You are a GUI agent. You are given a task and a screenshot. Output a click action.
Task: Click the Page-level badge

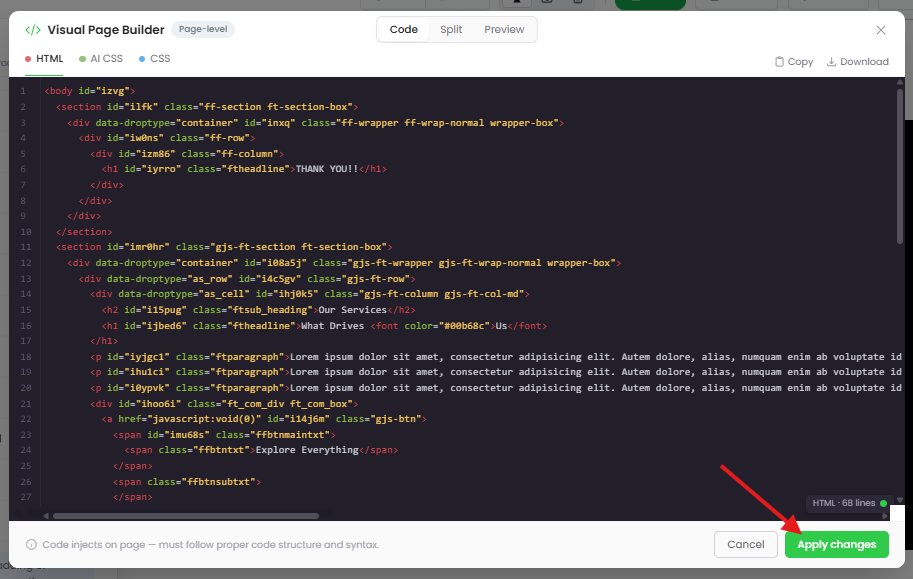(x=203, y=29)
